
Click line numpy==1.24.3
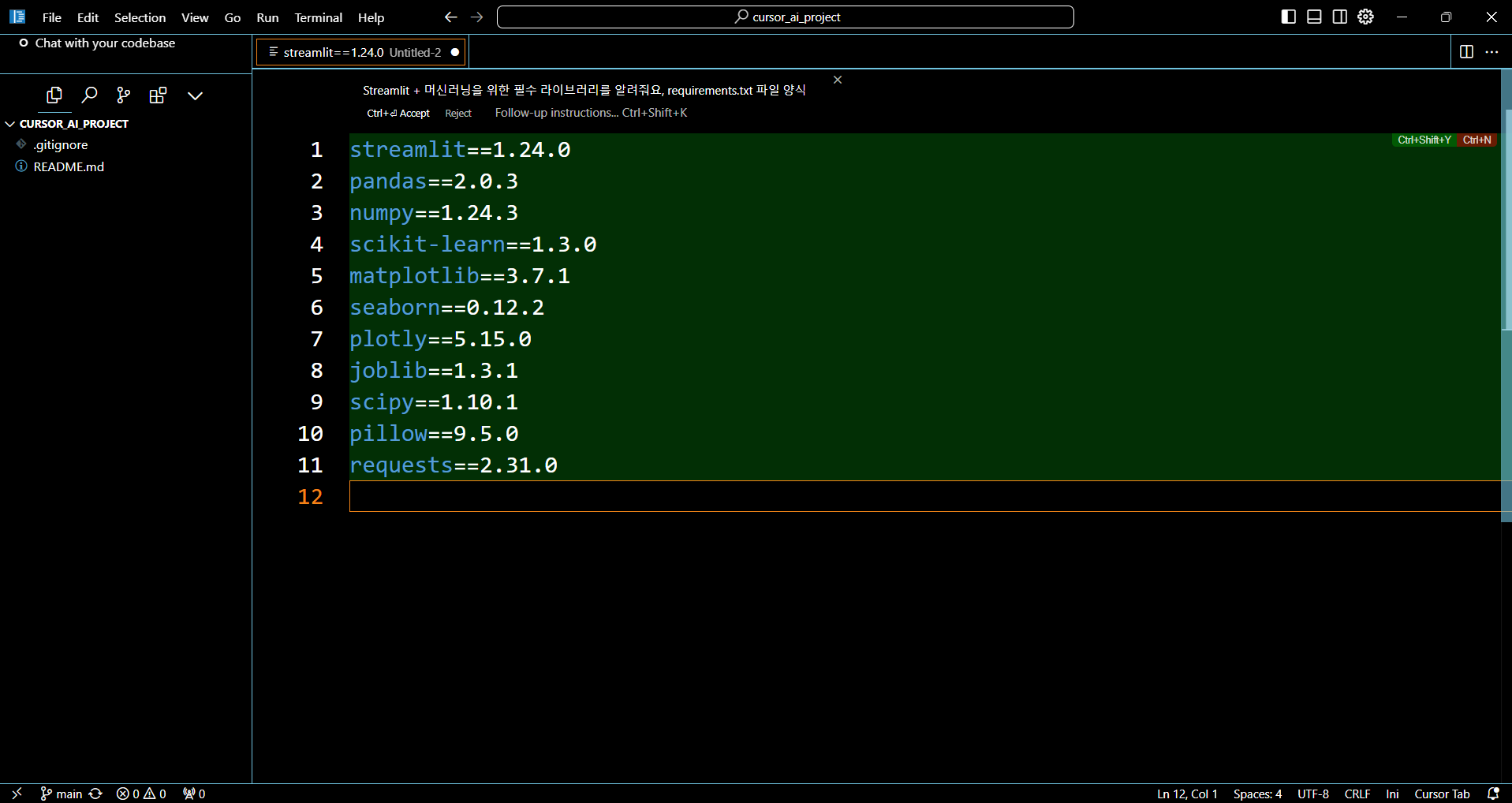click(434, 212)
